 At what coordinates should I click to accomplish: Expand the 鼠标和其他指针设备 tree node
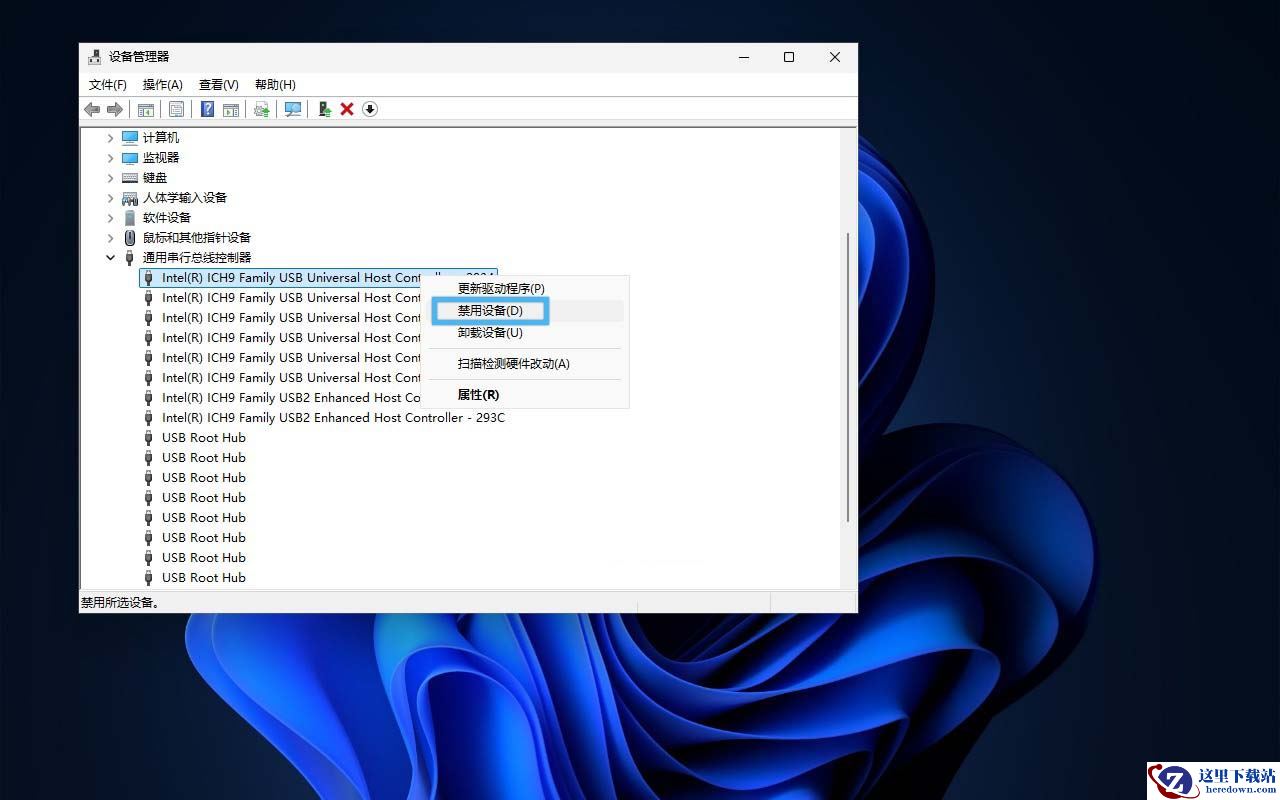tap(110, 237)
